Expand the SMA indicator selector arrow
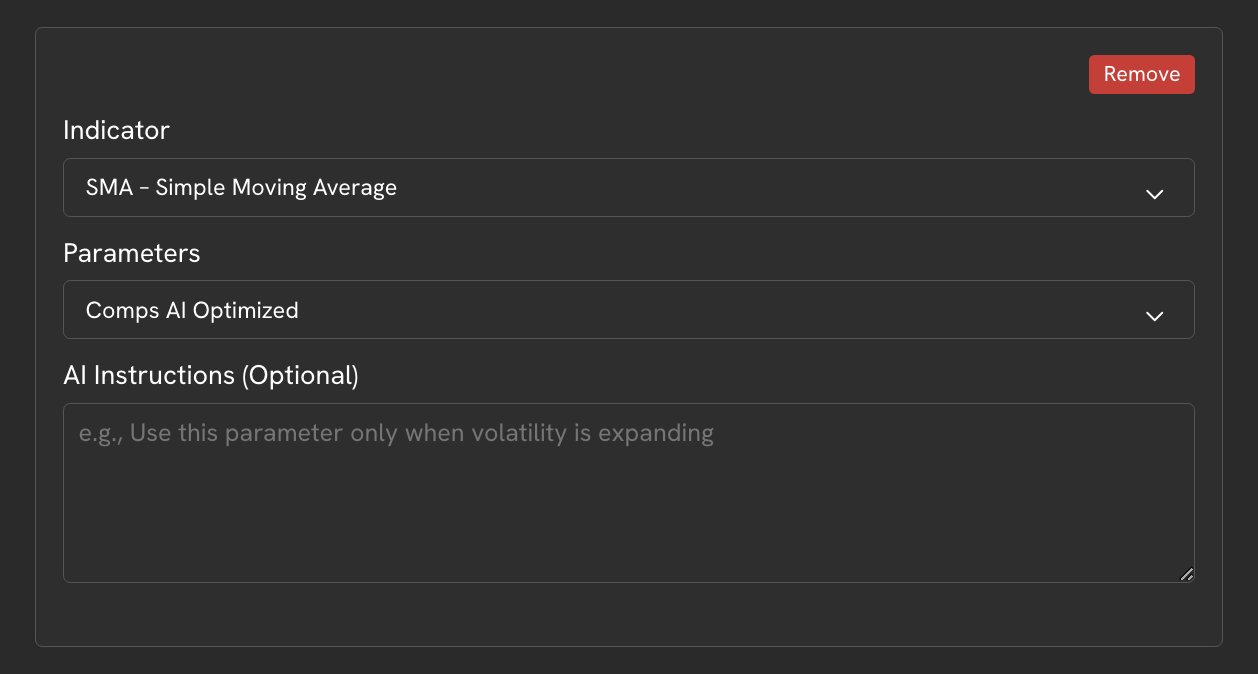Viewport: 1258px width, 674px height. [1154, 194]
